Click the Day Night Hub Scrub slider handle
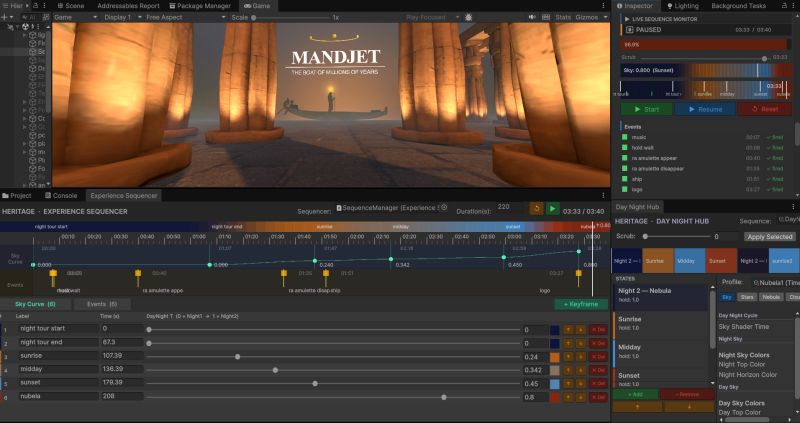800x423 pixels. point(645,236)
